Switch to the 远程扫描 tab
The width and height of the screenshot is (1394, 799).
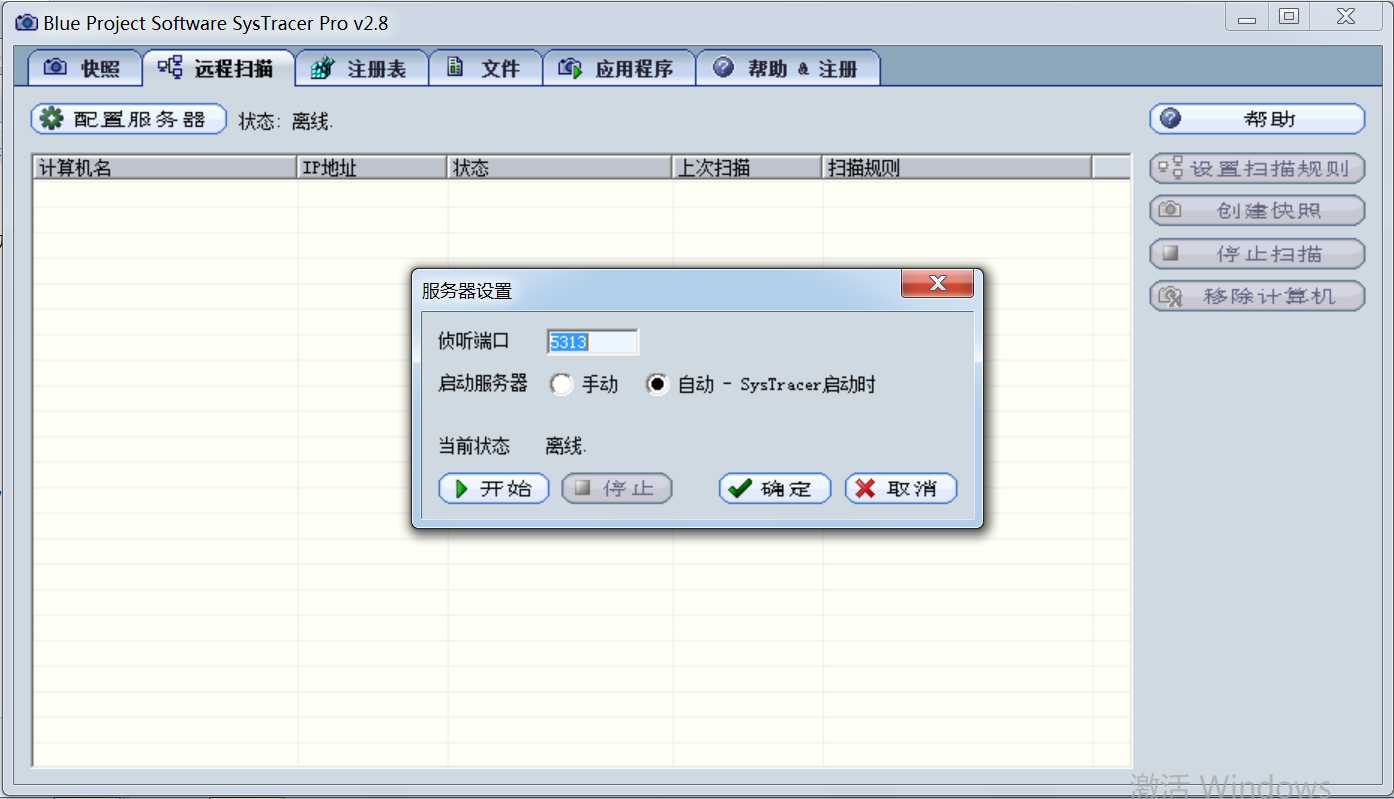(x=219, y=68)
